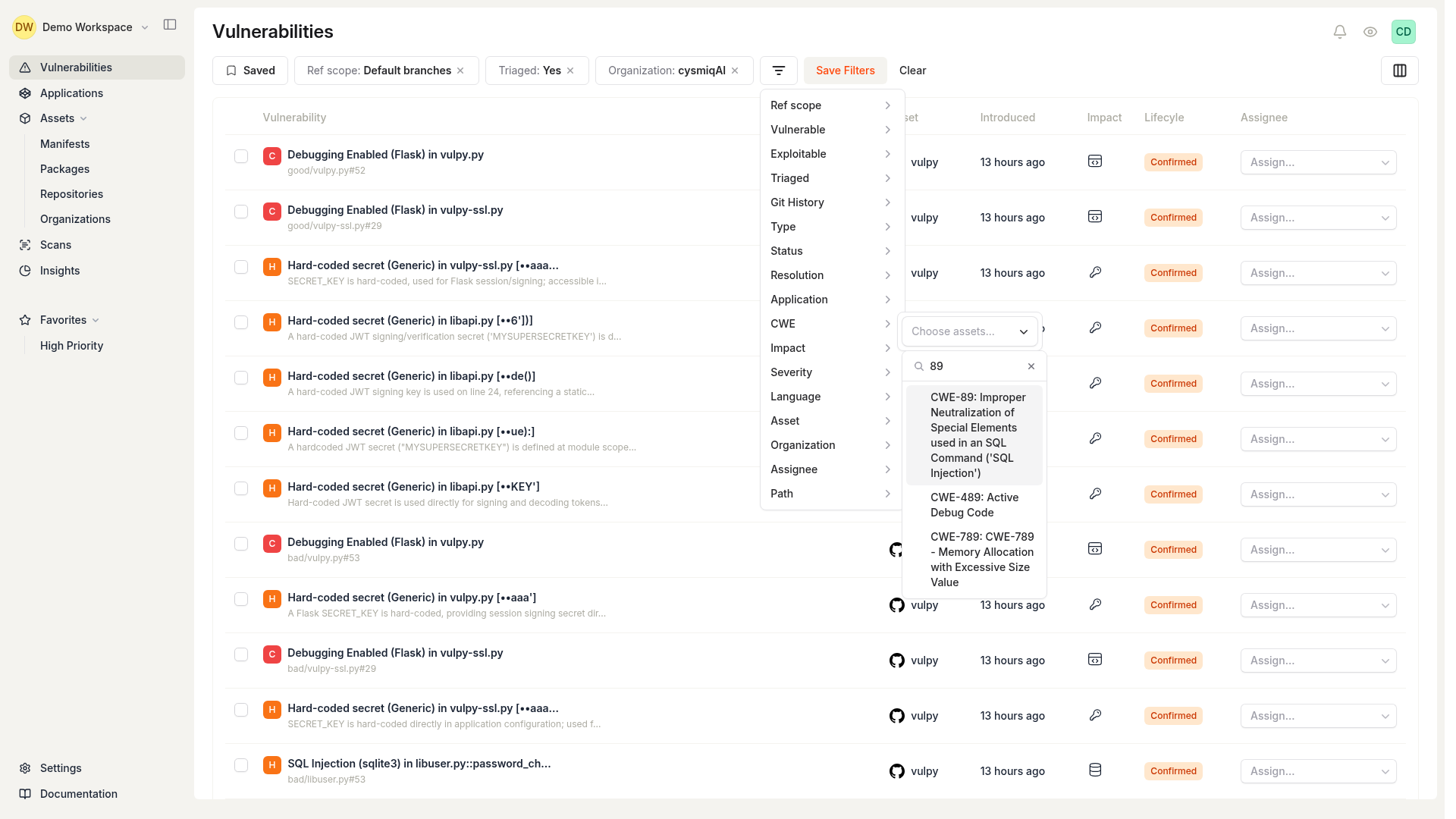Click the GitHub icon next to vulpy repo
The image size is (1456, 819).
pos(896,605)
